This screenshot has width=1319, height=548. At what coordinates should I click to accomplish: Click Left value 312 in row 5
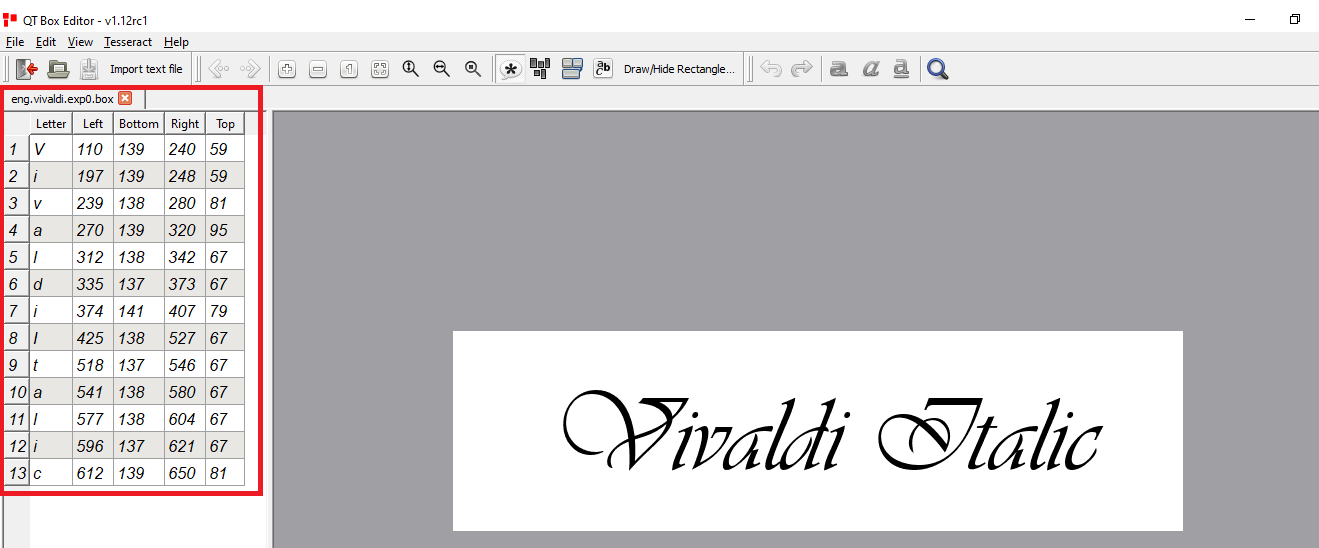[93, 257]
